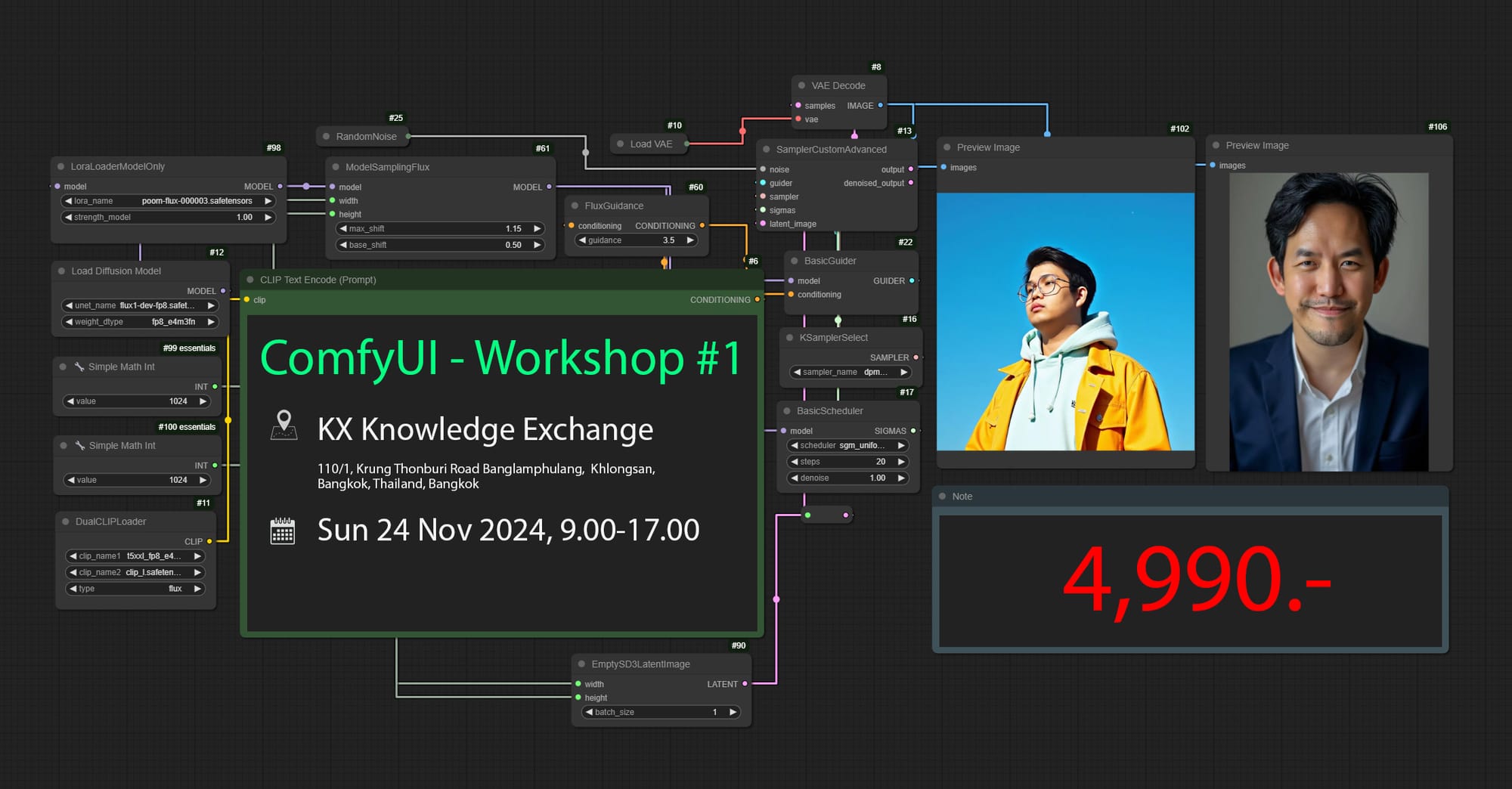This screenshot has width=1512, height=789.
Task: Collapse the LoraLoaderModelOnly node
Action: pos(60,166)
